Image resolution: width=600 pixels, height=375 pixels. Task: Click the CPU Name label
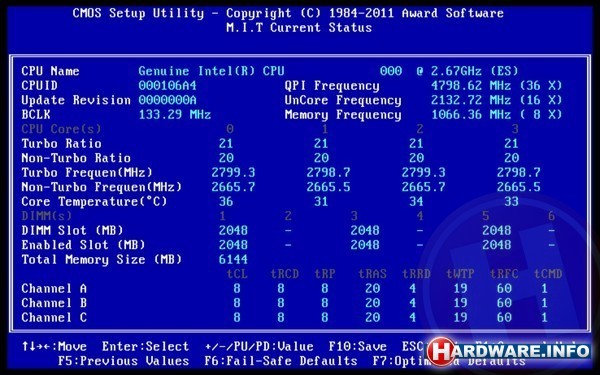(50, 71)
